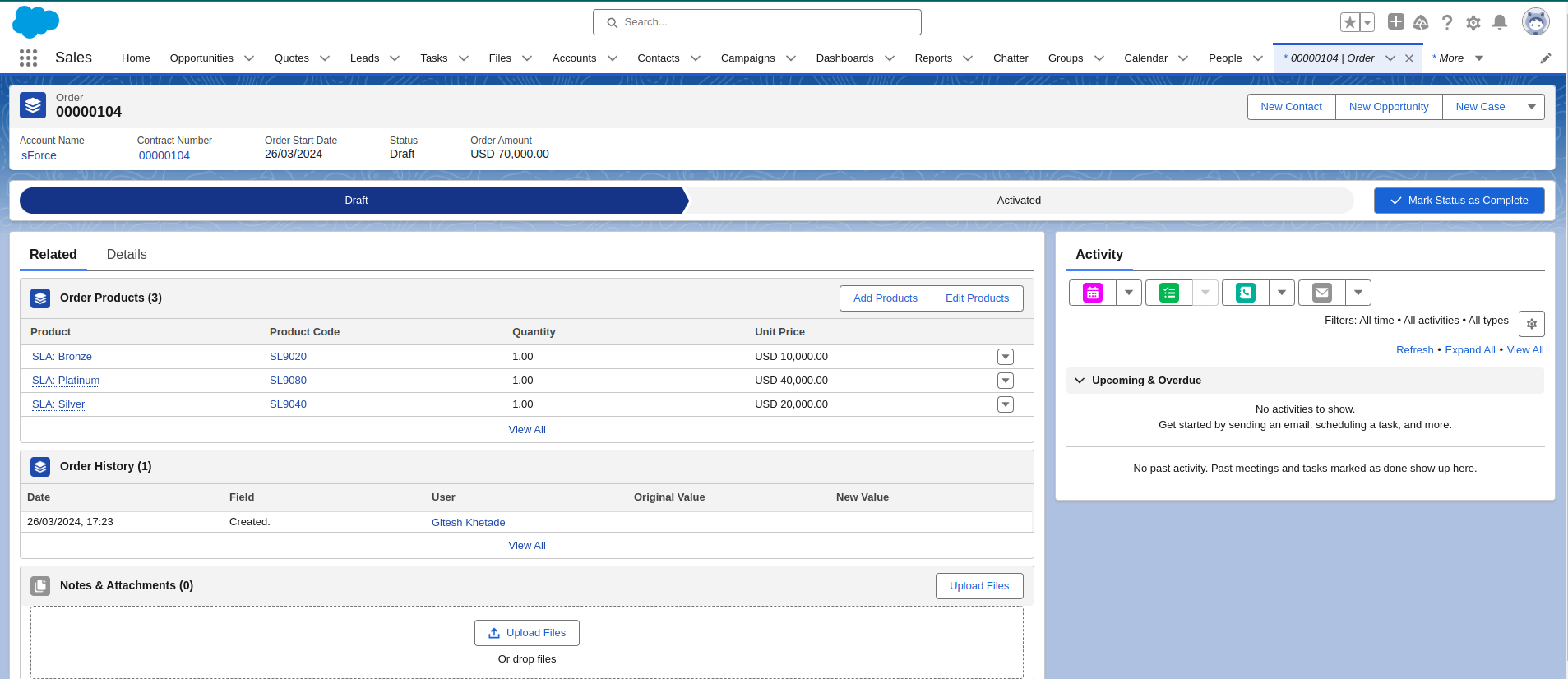Screen dimensions: 1568x679
Task: Open contract number 00000104 link
Action: coord(164,155)
